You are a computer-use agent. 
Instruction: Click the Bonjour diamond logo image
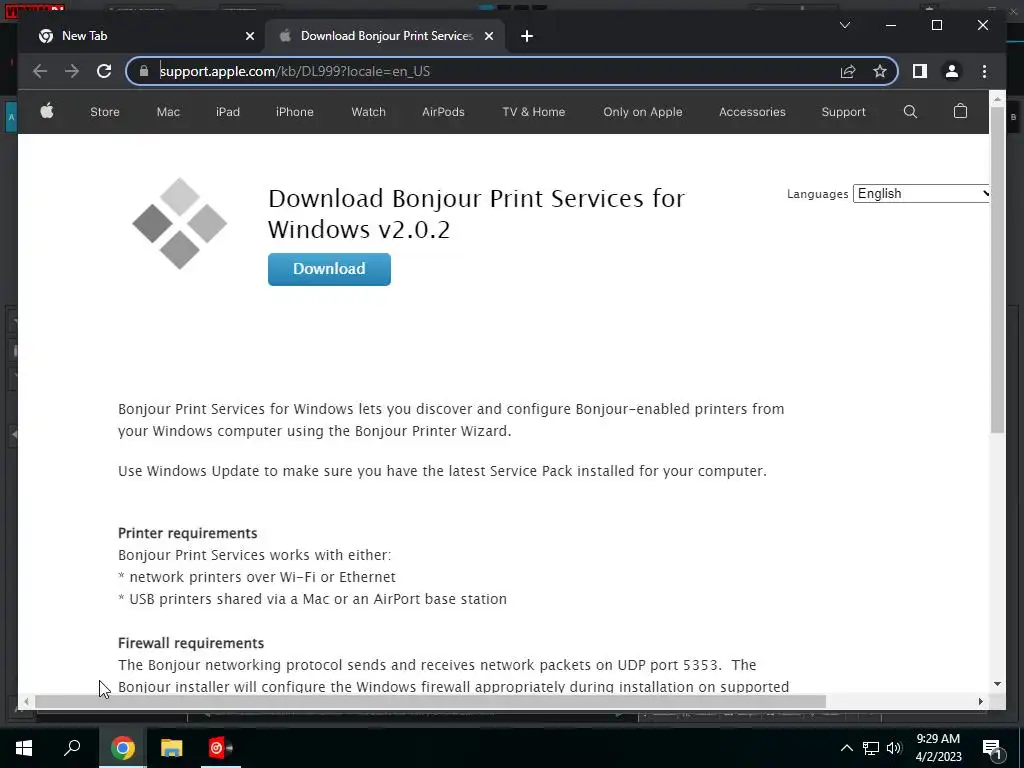click(180, 223)
